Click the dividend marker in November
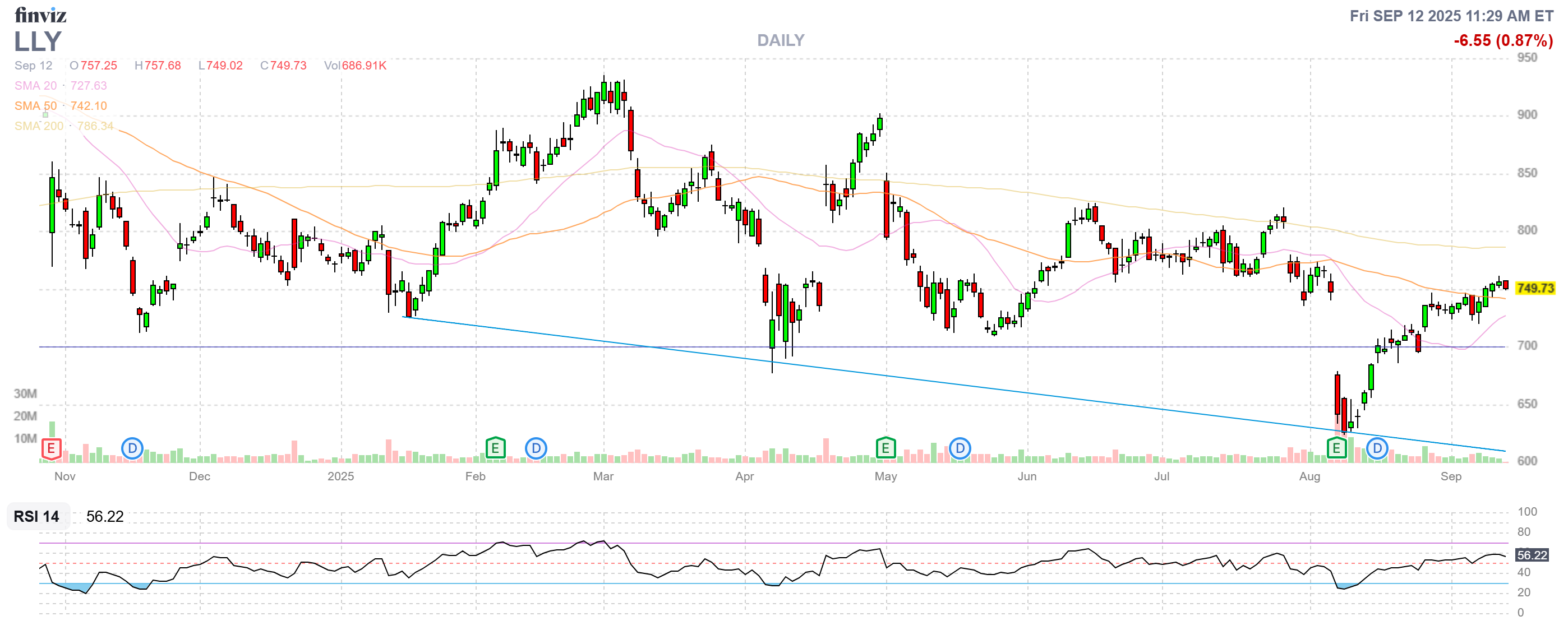Viewport: 1568px width, 630px height. pyautogui.click(x=132, y=449)
